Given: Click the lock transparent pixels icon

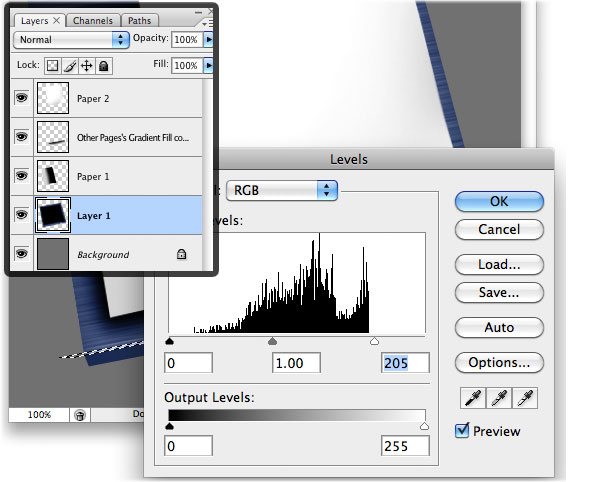Looking at the screenshot, I should (x=52, y=66).
